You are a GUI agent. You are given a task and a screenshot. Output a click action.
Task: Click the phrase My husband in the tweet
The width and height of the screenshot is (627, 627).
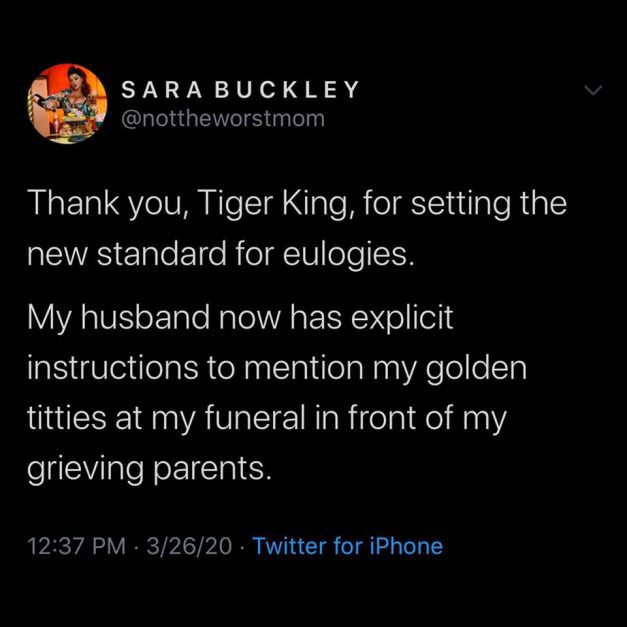tap(118, 319)
